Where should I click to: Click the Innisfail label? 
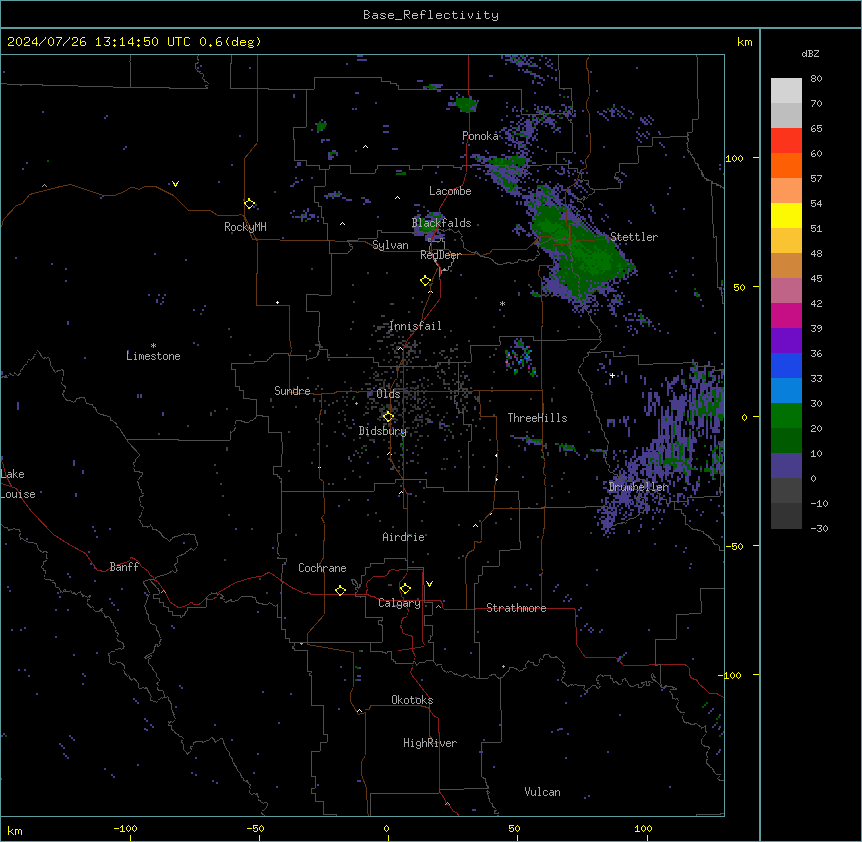point(415,326)
